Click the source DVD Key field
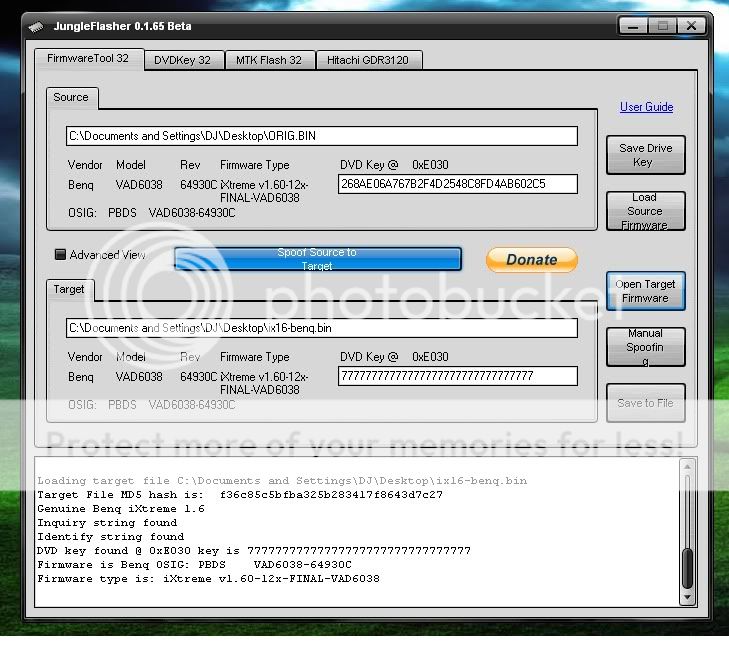This screenshot has height=646, width=729. (x=457, y=184)
